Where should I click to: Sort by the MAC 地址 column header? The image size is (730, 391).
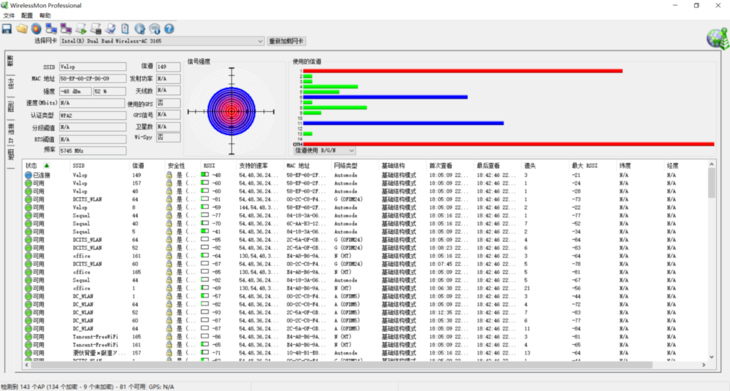[307, 165]
